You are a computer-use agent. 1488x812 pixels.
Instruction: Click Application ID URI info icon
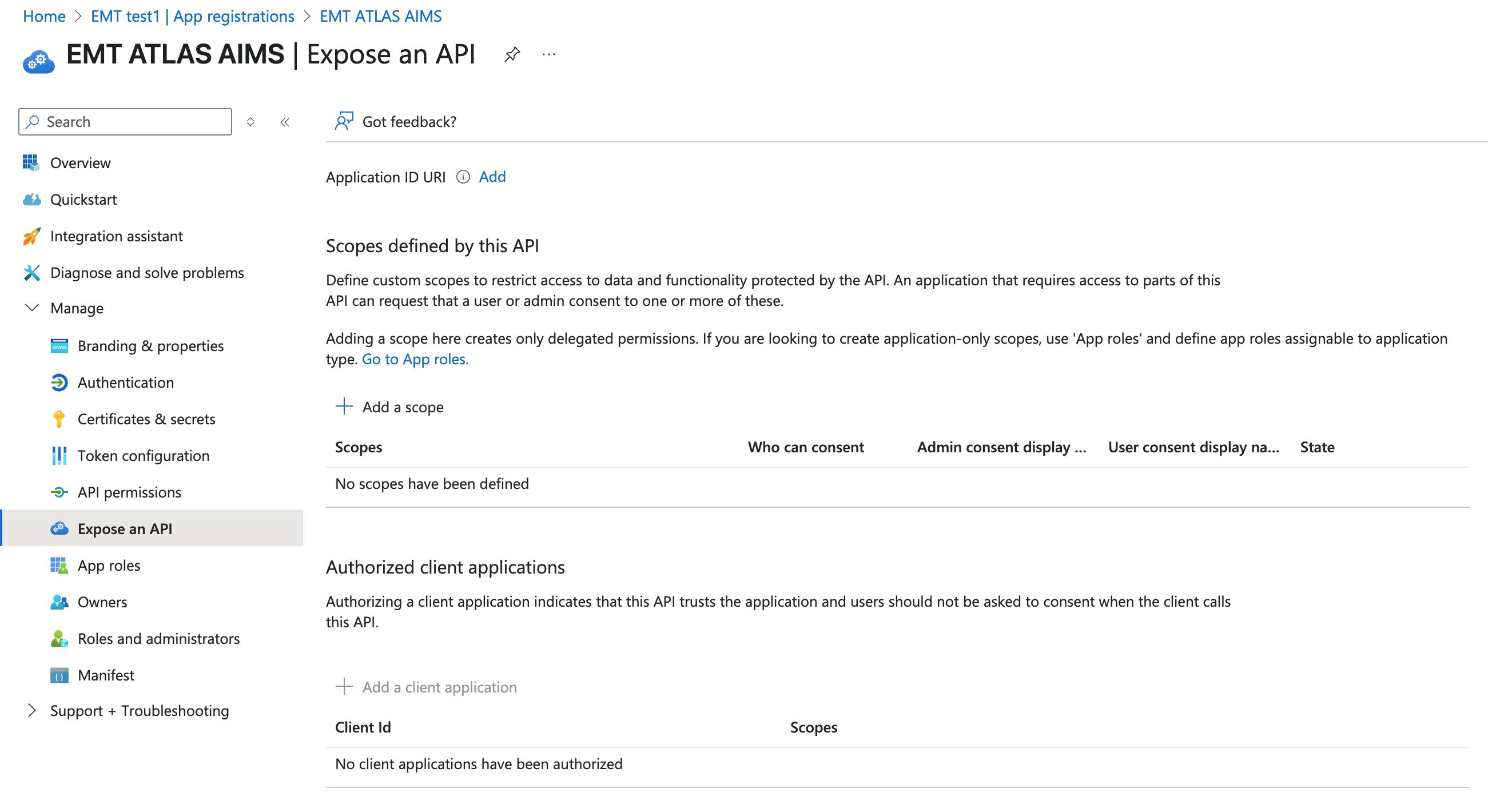pos(463,177)
